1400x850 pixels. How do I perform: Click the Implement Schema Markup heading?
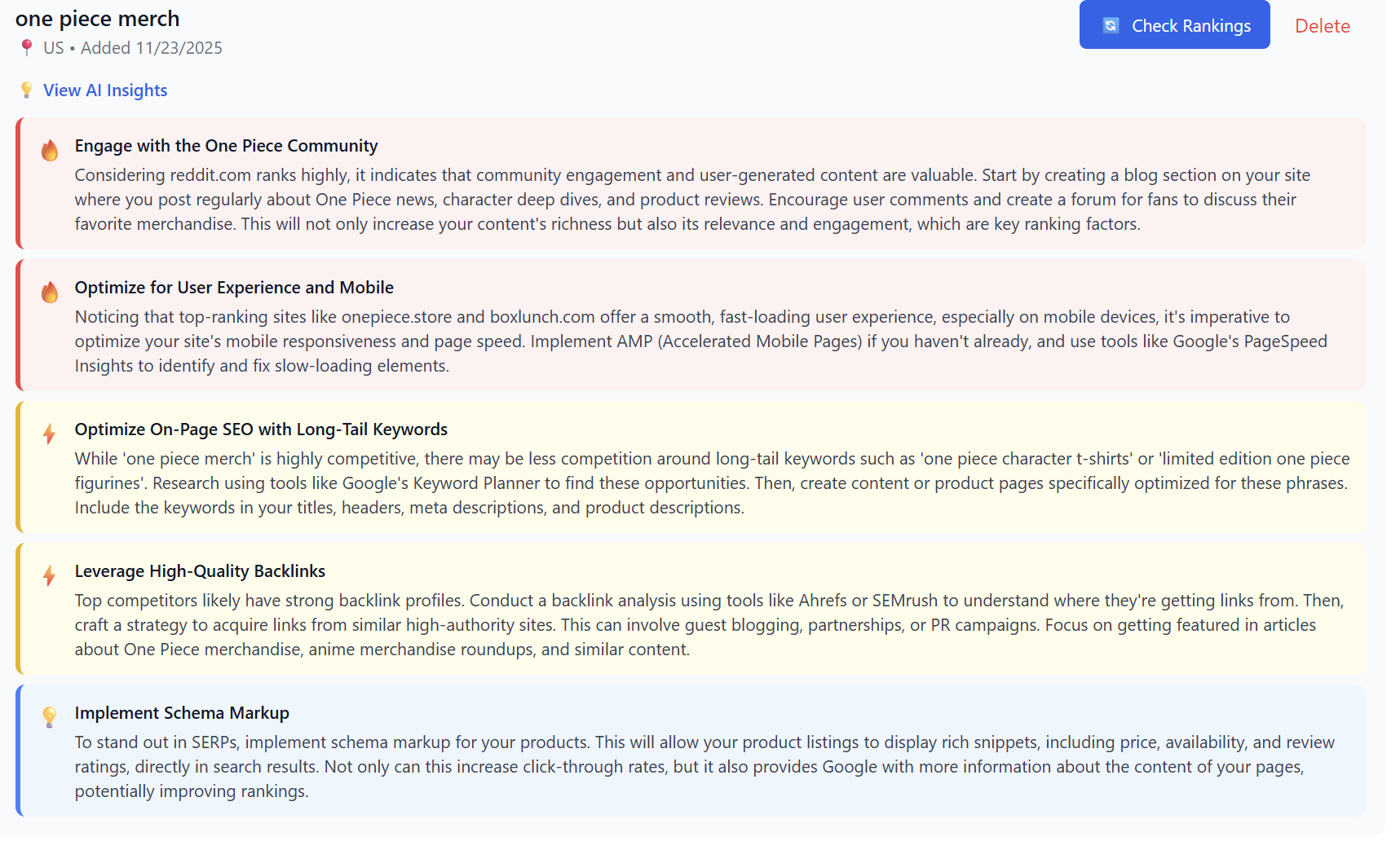[x=182, y=713]
